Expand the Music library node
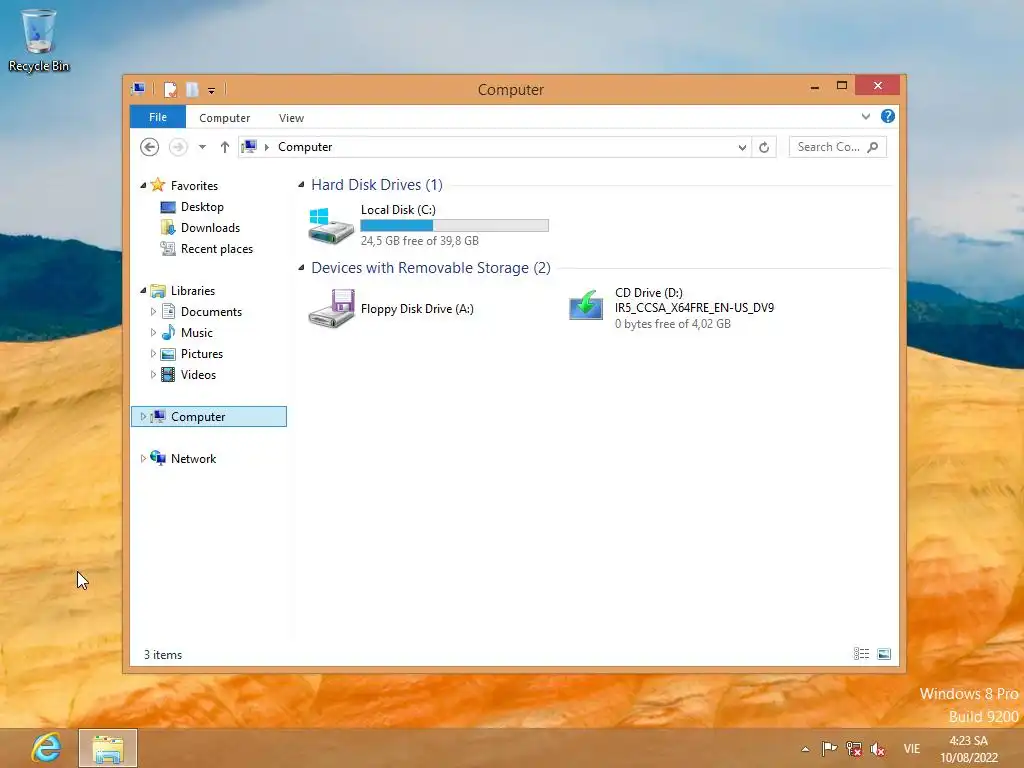The image size is (1024, 768). click(153, 332)
